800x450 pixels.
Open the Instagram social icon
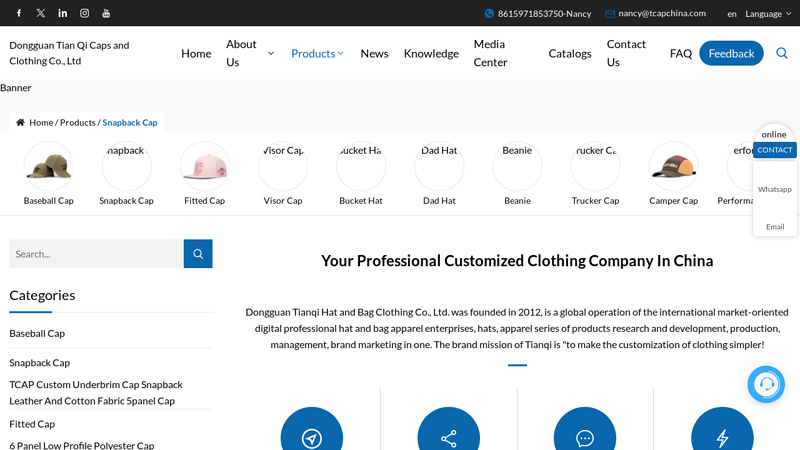pyautogui.click(x=84, y=13)
